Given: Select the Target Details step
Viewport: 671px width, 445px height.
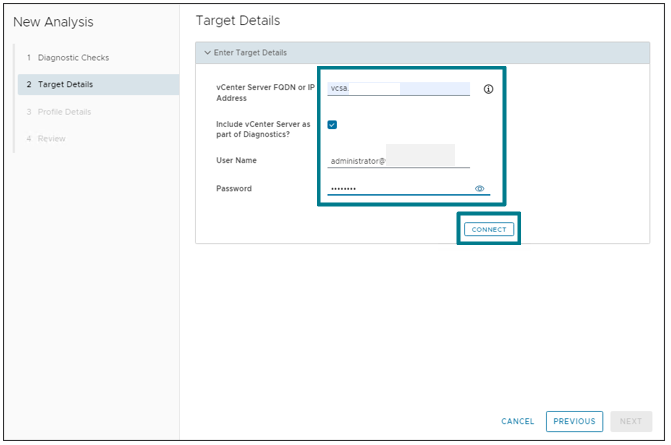Looking at the screenshot, I should (68, 84).
